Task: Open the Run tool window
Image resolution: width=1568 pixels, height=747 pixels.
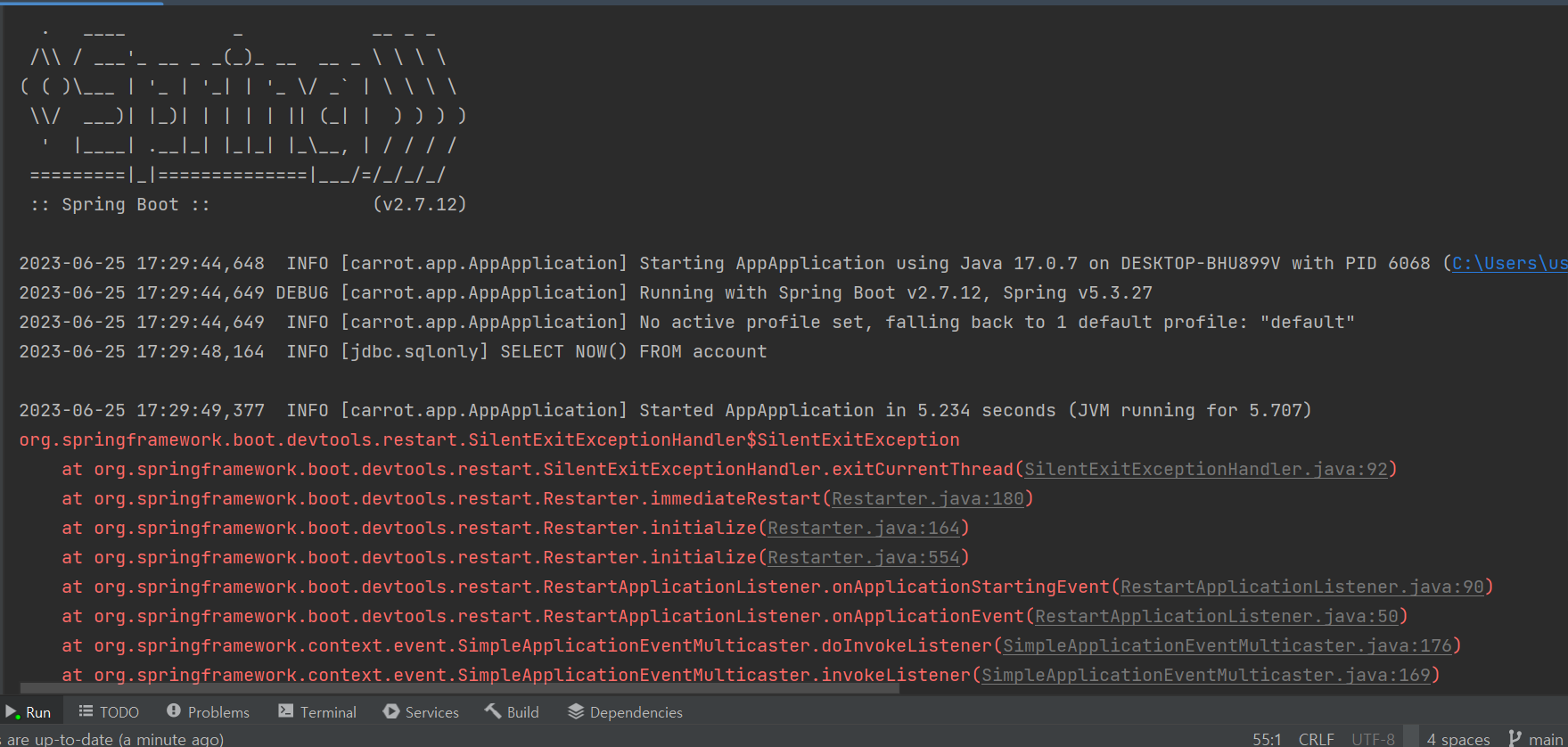Action: point(29,712)
